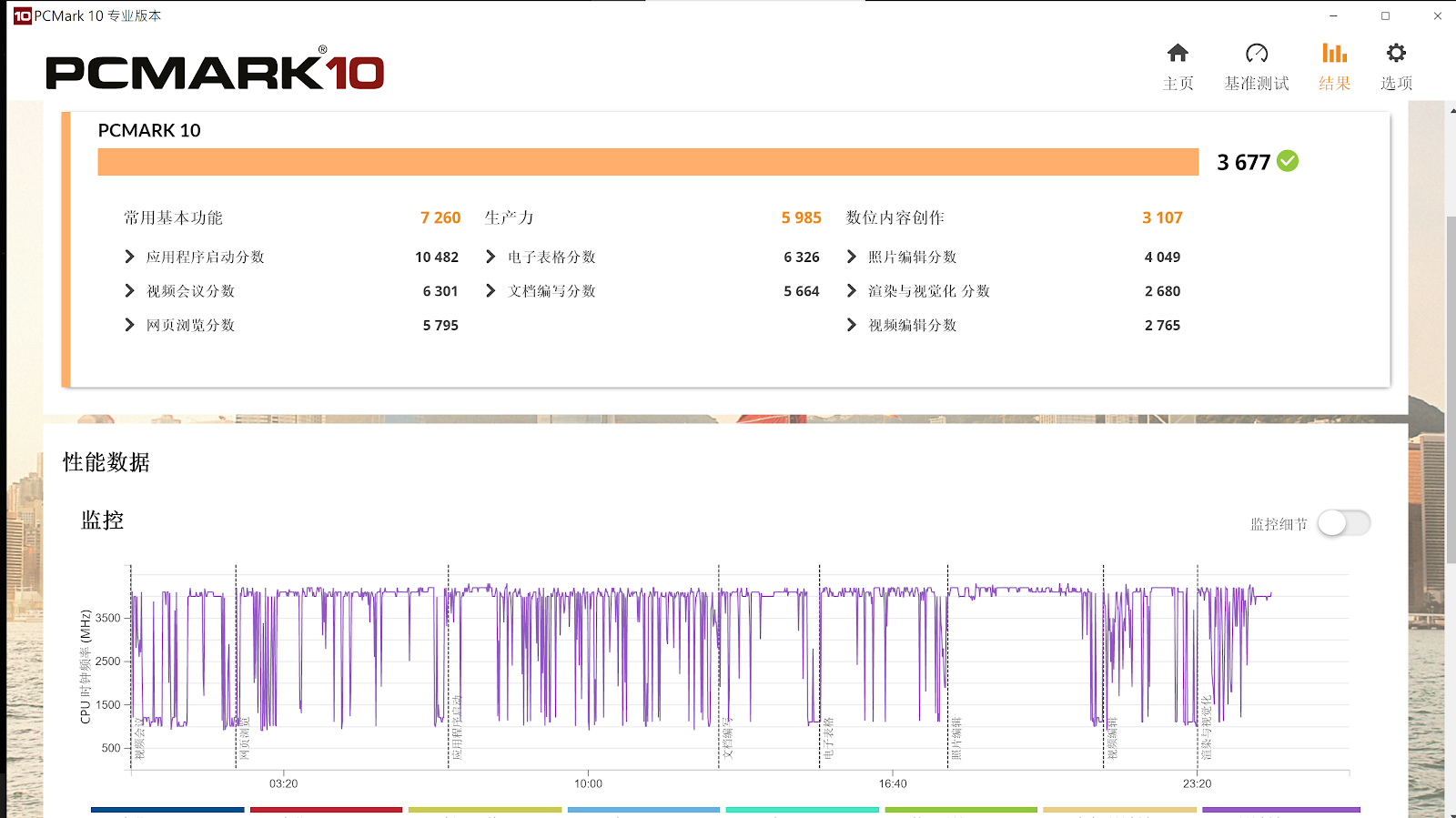Click the 视频编辑 marker in the chart
Screen dimensions: 1456x818
pyautogui.click(x=1112, y=738)
